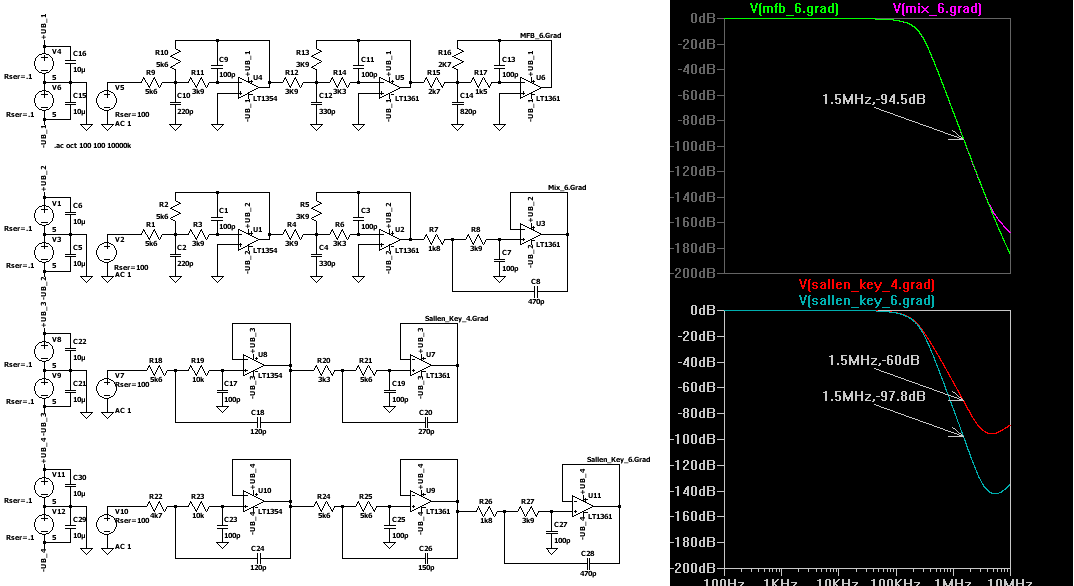Screen dimensions: 1074x586
Task: Select capacitor C16 10µ symbol
Action: pyautogui.click(x=71, y=62)
